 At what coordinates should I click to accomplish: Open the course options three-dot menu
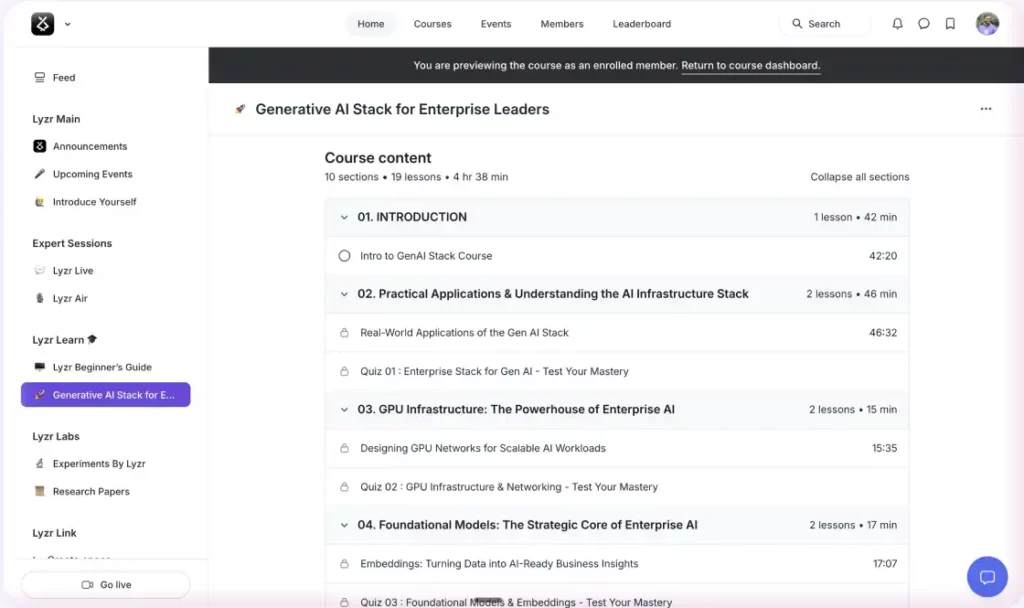coord(985,109)
